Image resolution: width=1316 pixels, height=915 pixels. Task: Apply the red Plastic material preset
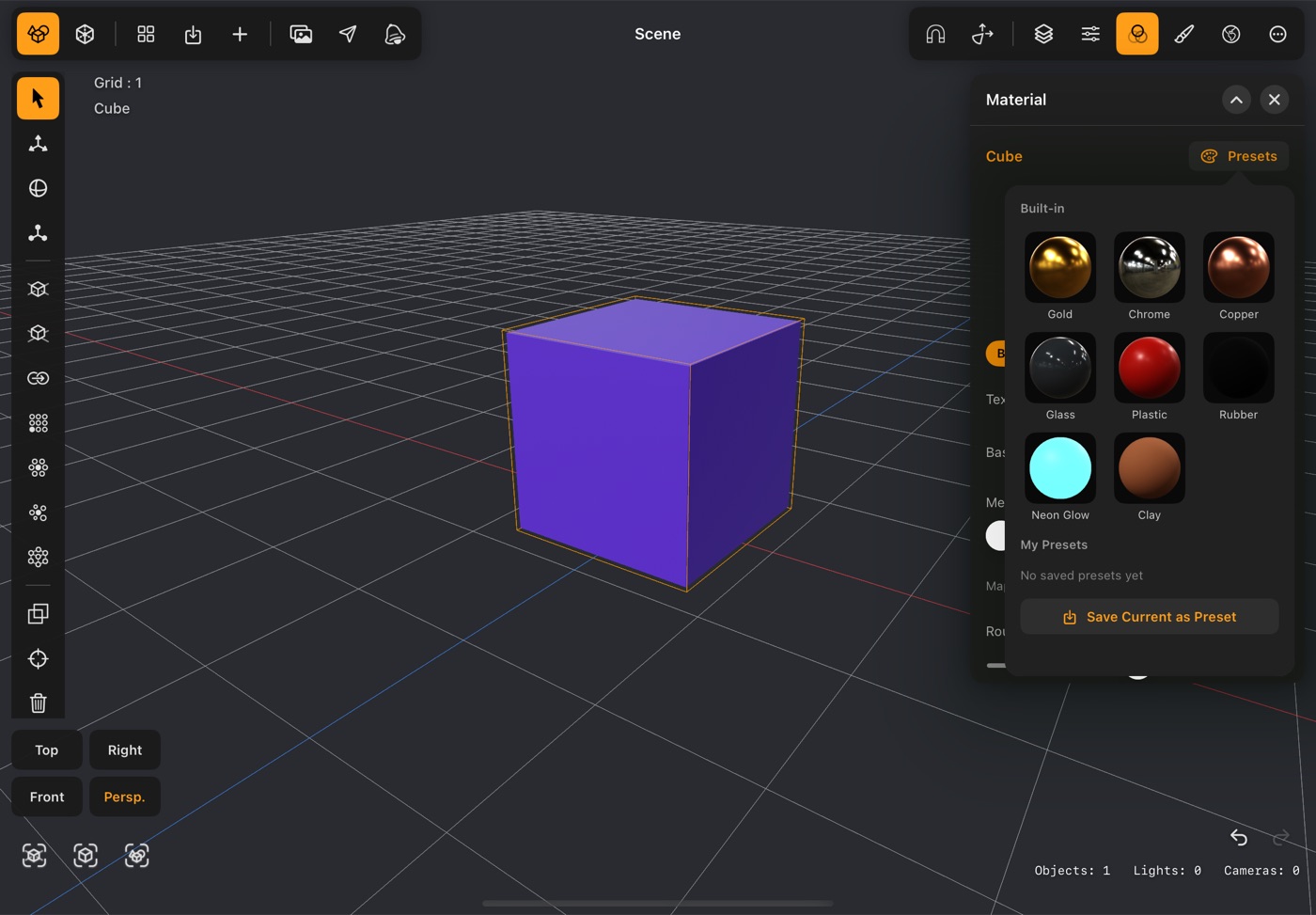pos(1150,368)
